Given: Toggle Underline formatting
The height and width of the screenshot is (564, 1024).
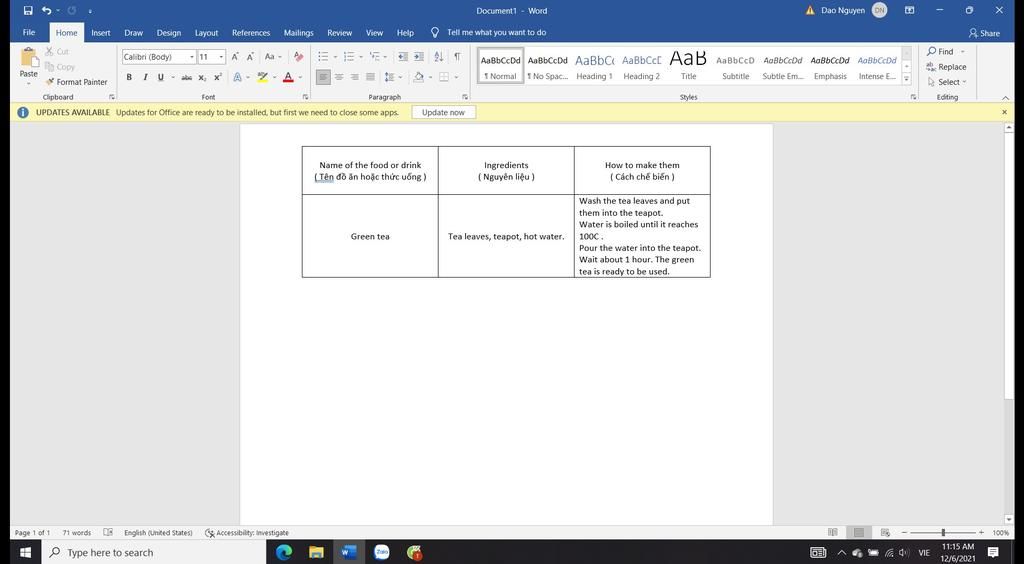Looking at the screenshot, I should 161,77.
